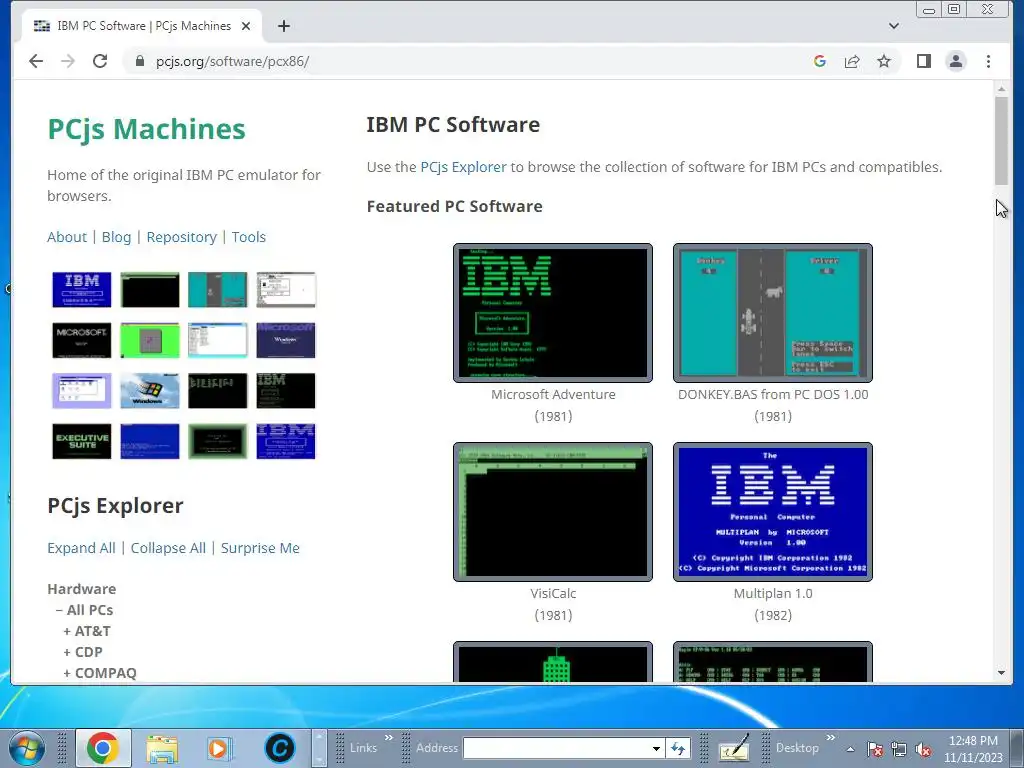
Task: Open the bright green sidebar thumbnail
Action: click(x=150, y=340)
